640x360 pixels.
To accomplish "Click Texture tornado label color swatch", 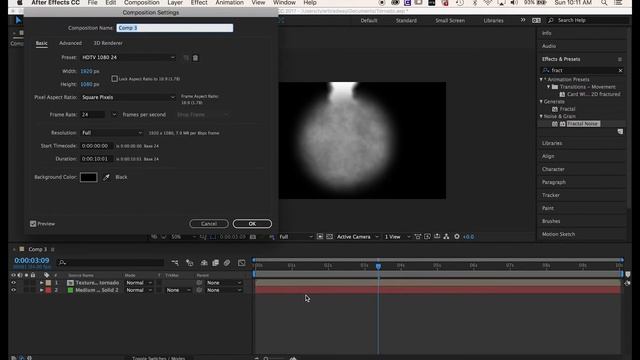I will (x=48, y=283).
